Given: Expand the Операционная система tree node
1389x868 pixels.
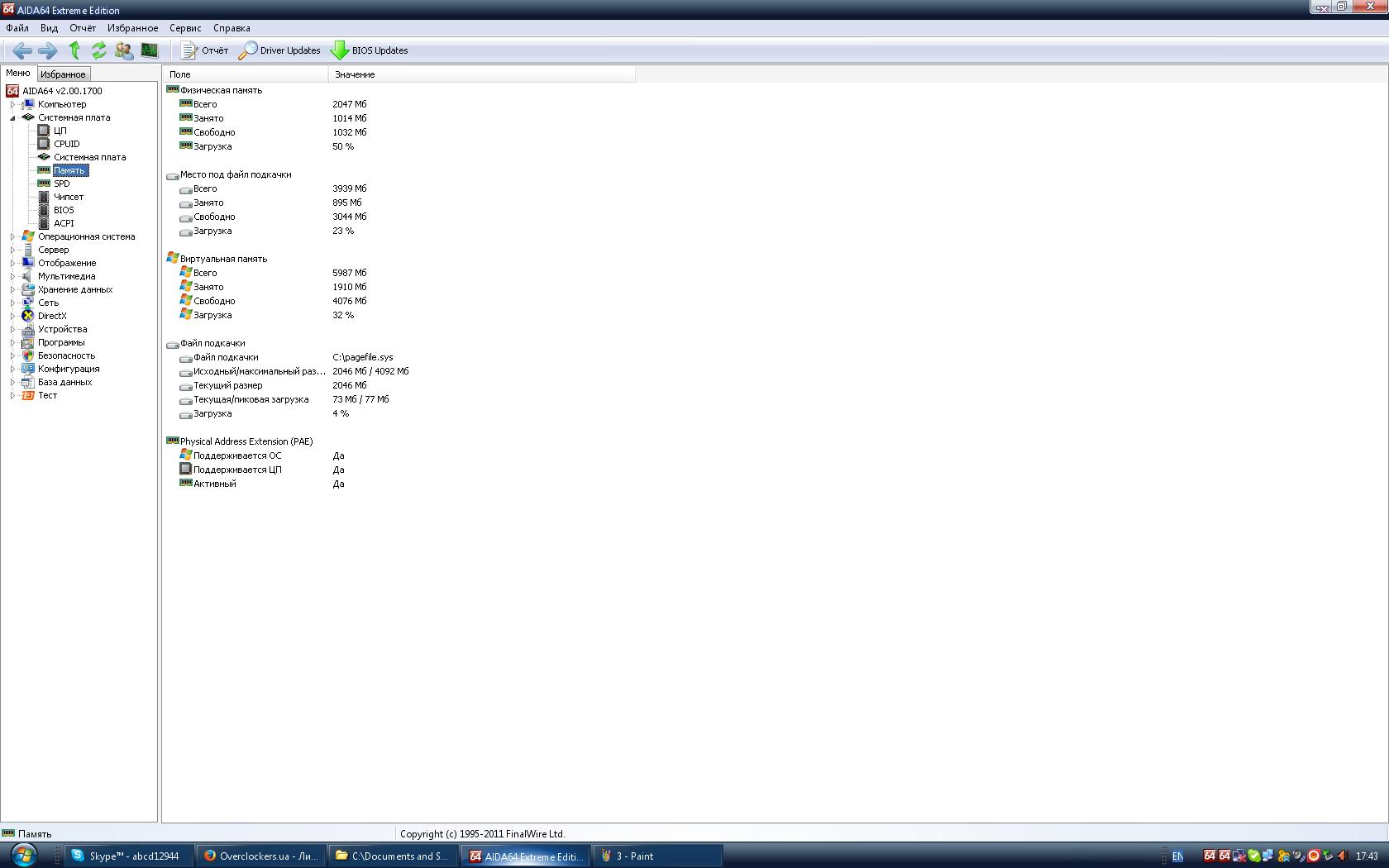Looking at the screenshot, I should 12,236.
